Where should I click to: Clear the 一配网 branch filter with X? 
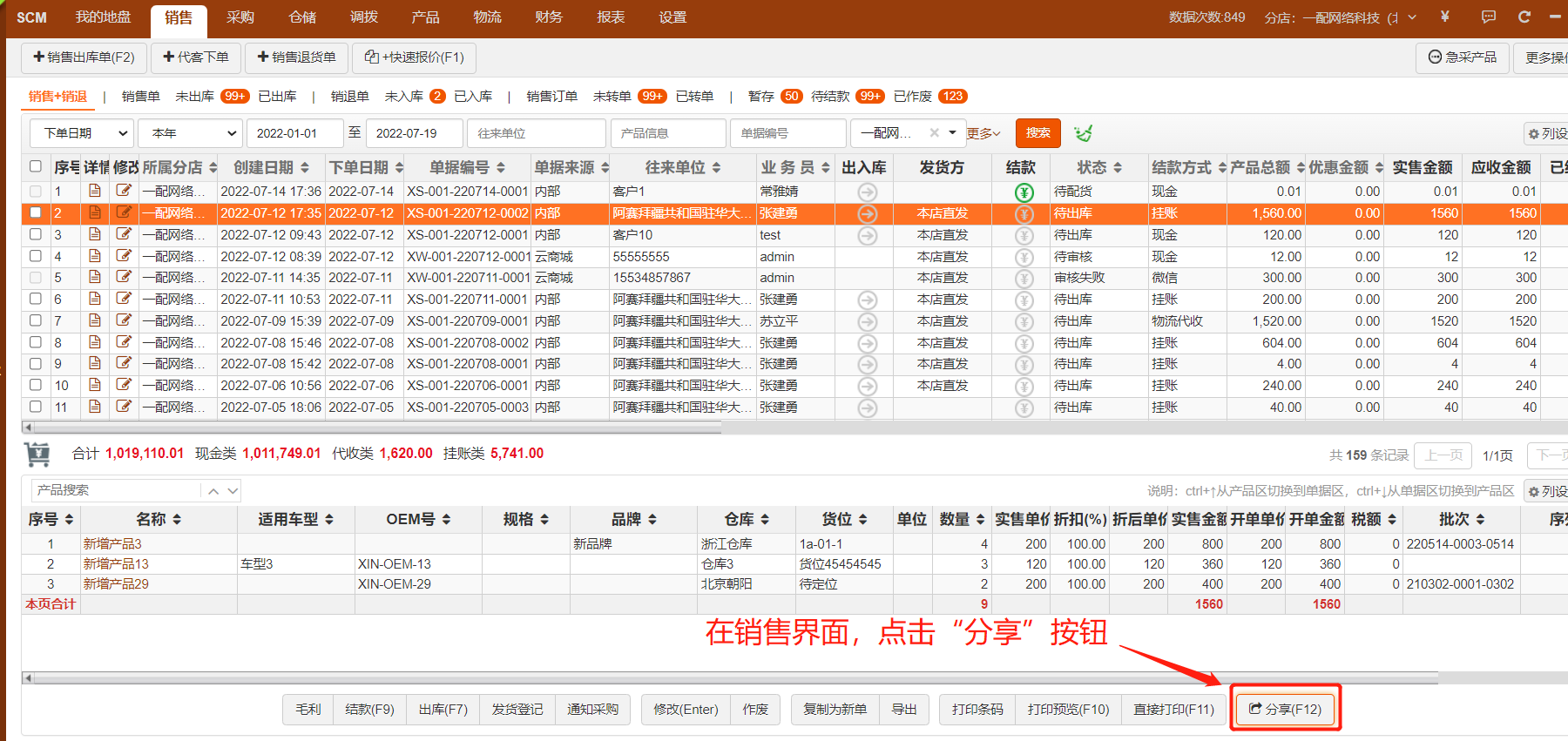934,133
